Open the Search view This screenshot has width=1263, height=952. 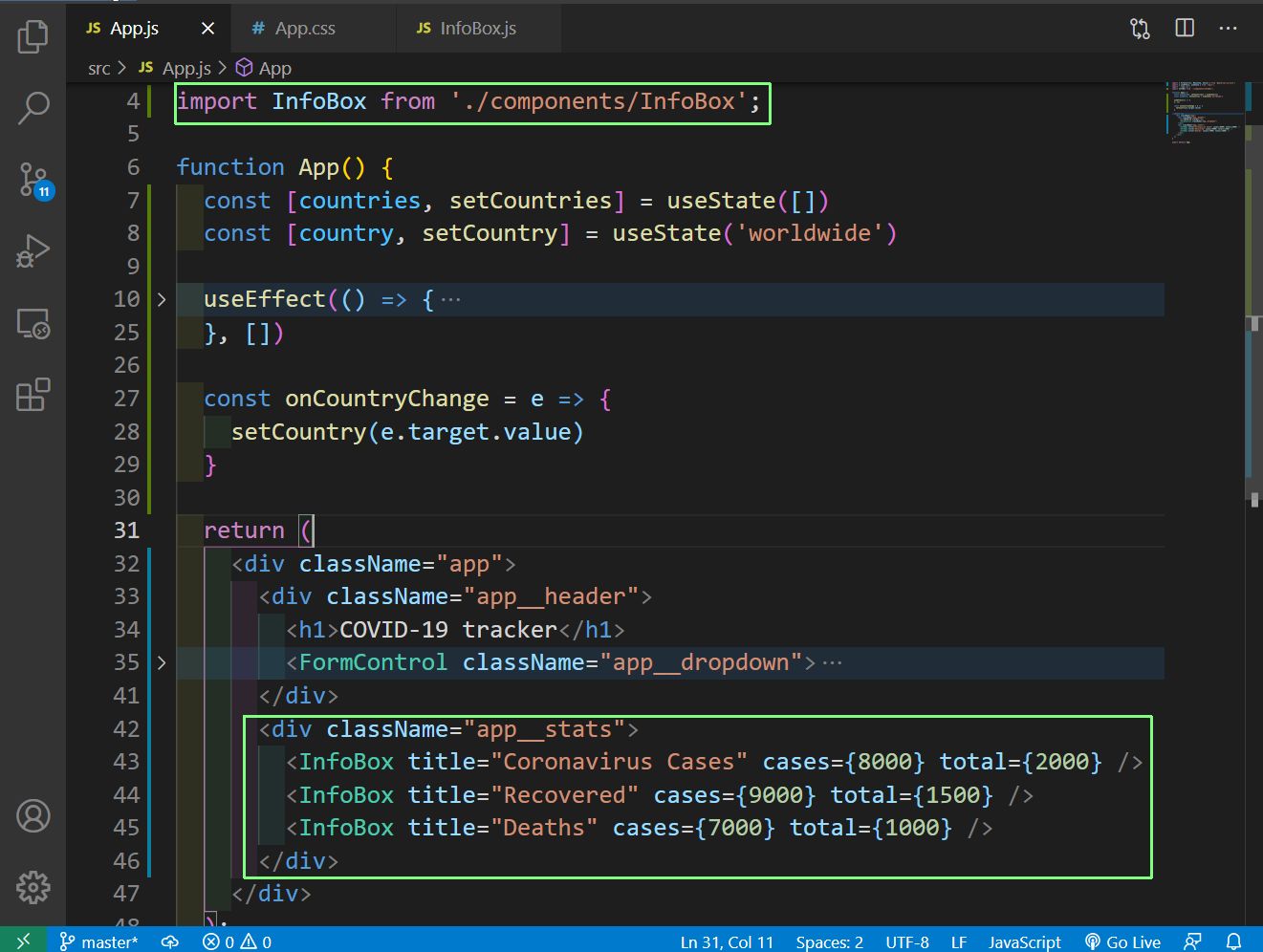click(33, 108)
